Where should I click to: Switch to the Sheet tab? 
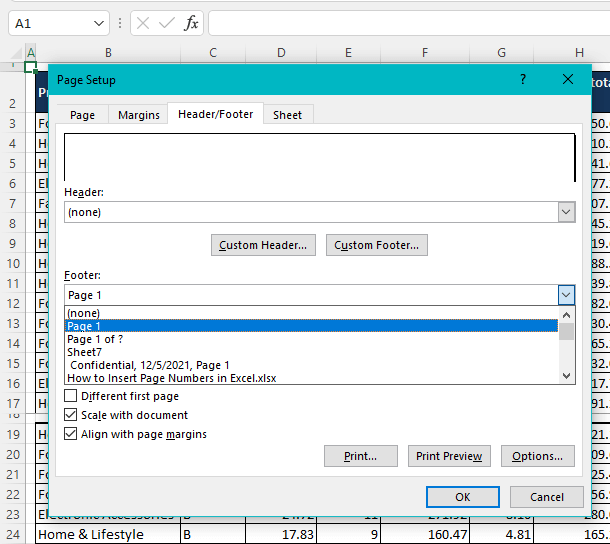click(x=287, y=115)
